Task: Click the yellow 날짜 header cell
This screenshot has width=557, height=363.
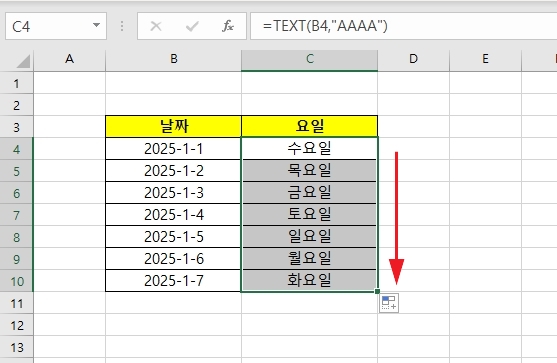Action: [173, 126]
